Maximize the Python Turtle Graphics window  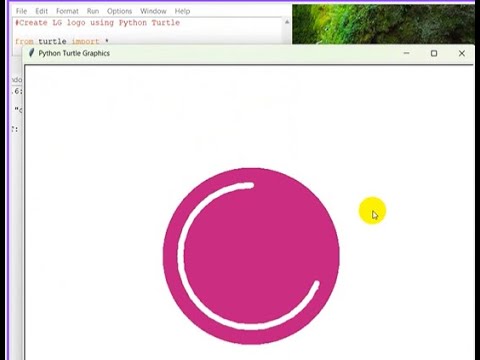click(434, 53)
